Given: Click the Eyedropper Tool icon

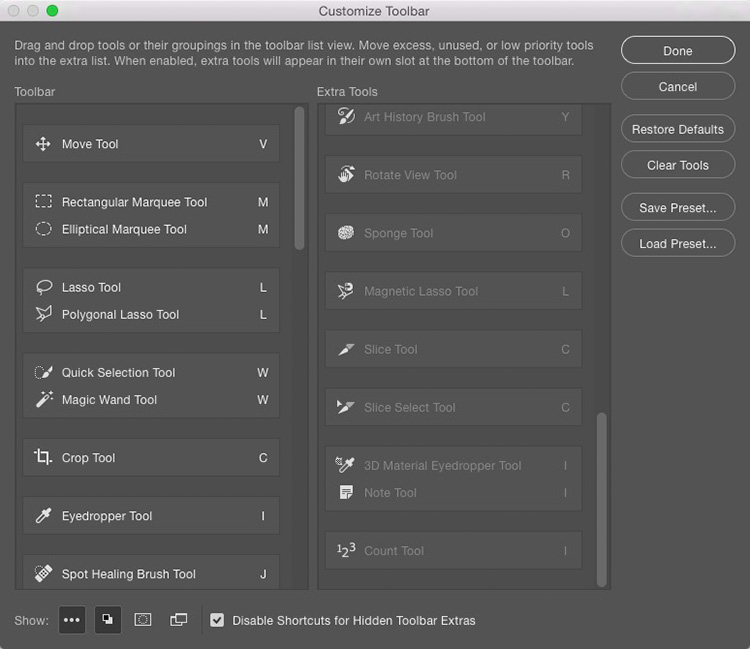Looking at the screenshot, I should [x=43, y=516].
